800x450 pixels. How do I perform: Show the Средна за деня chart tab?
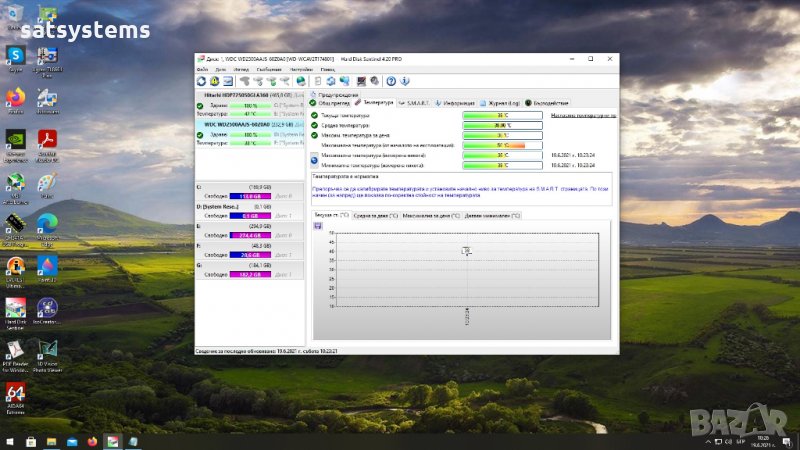click(x=375, y=214)
